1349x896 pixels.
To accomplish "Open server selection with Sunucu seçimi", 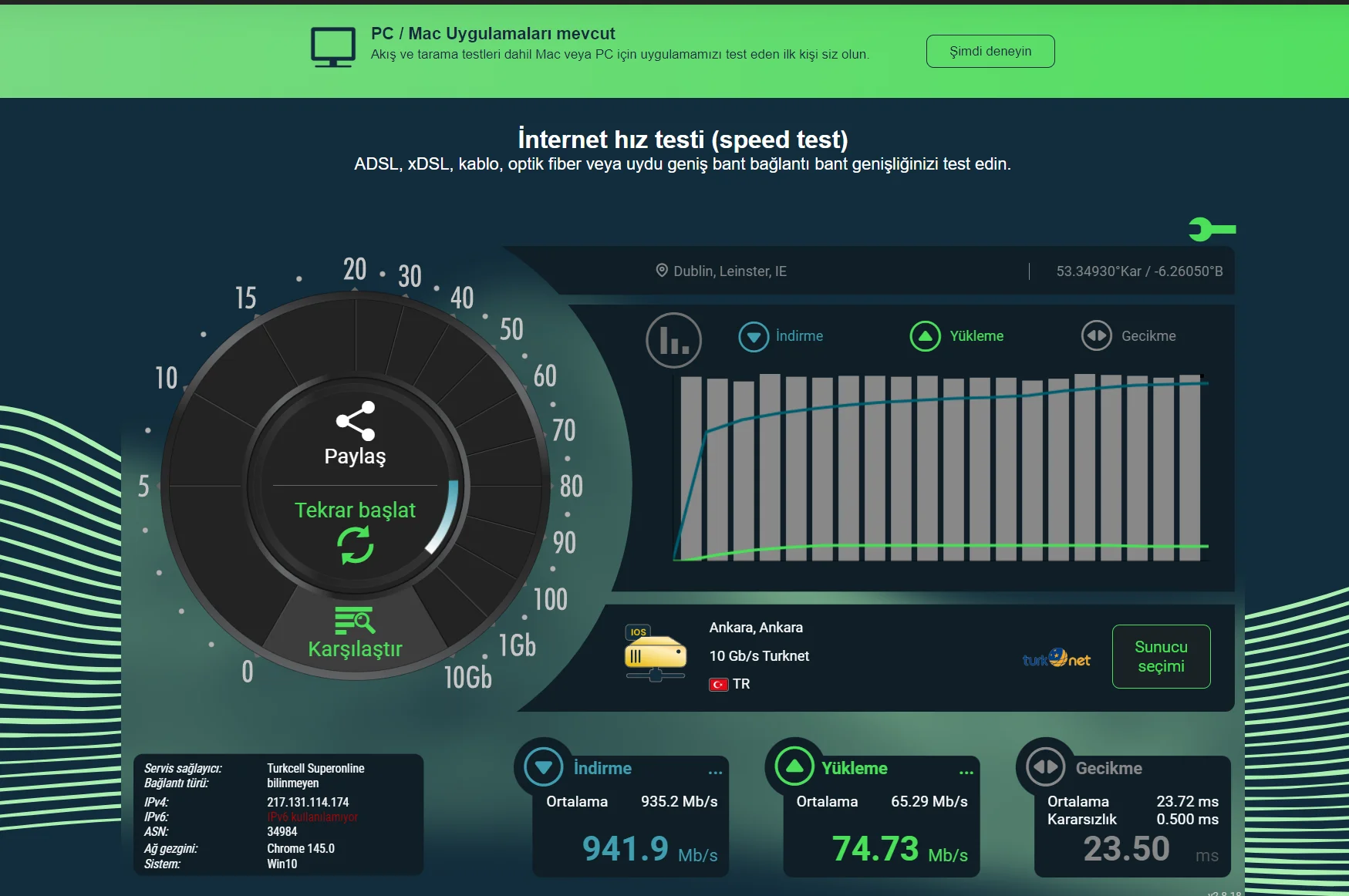I will point(1161,656).
